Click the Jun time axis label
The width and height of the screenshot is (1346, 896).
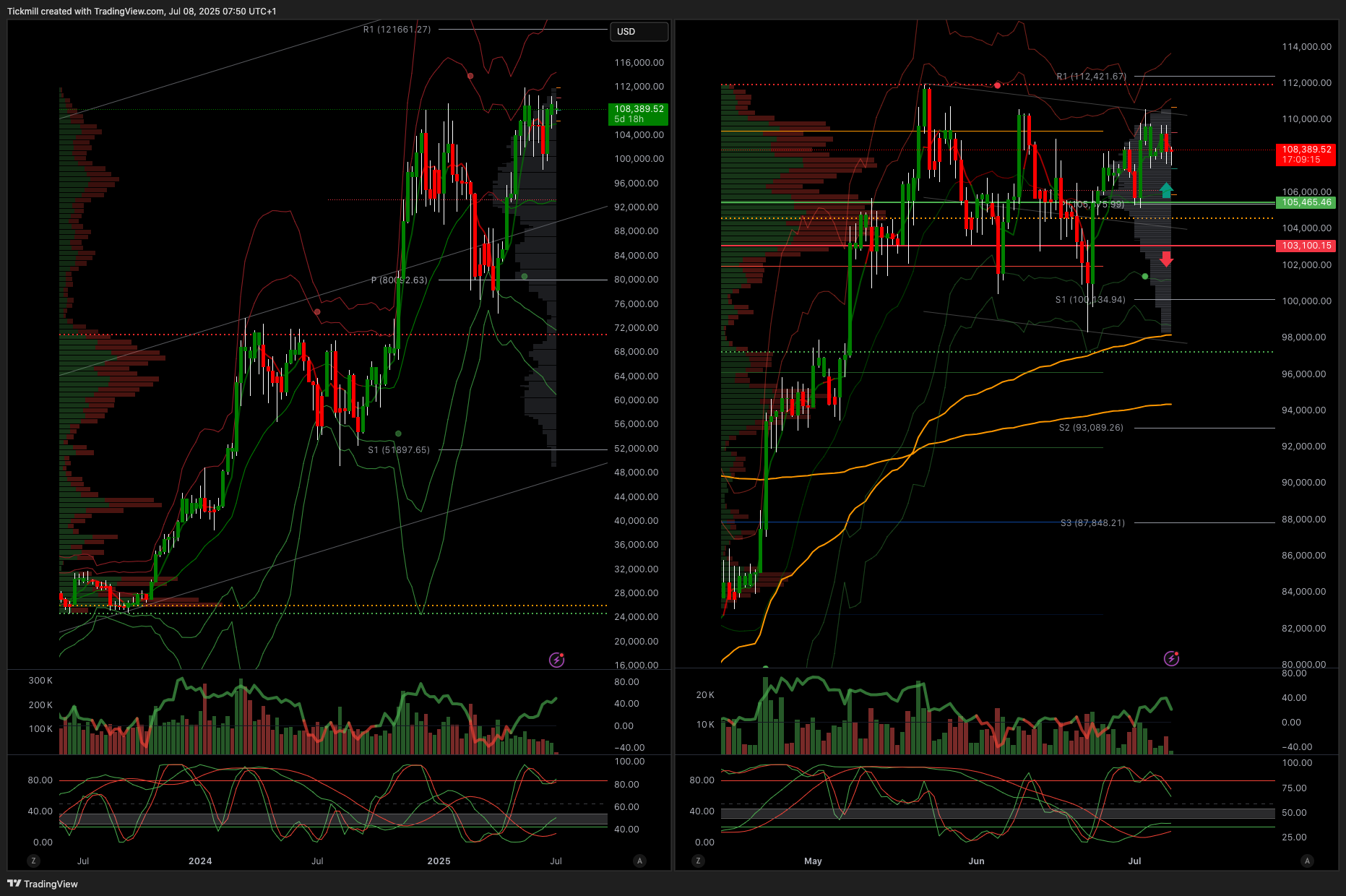[976, 861]
